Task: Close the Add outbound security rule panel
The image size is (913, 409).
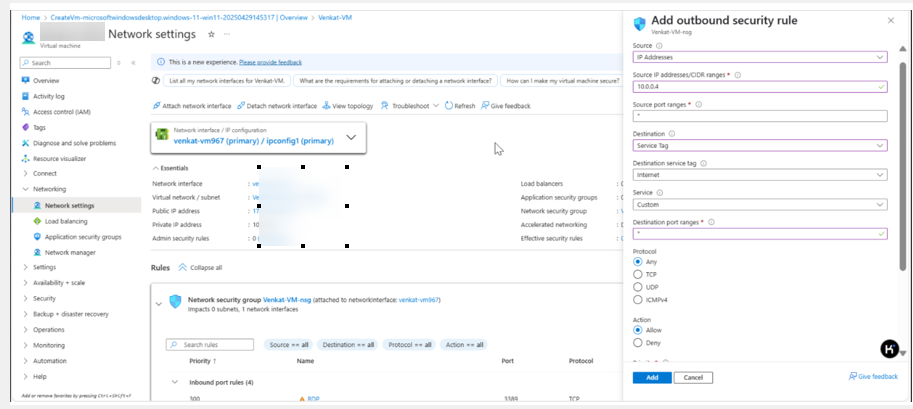Action: point(890,20)
